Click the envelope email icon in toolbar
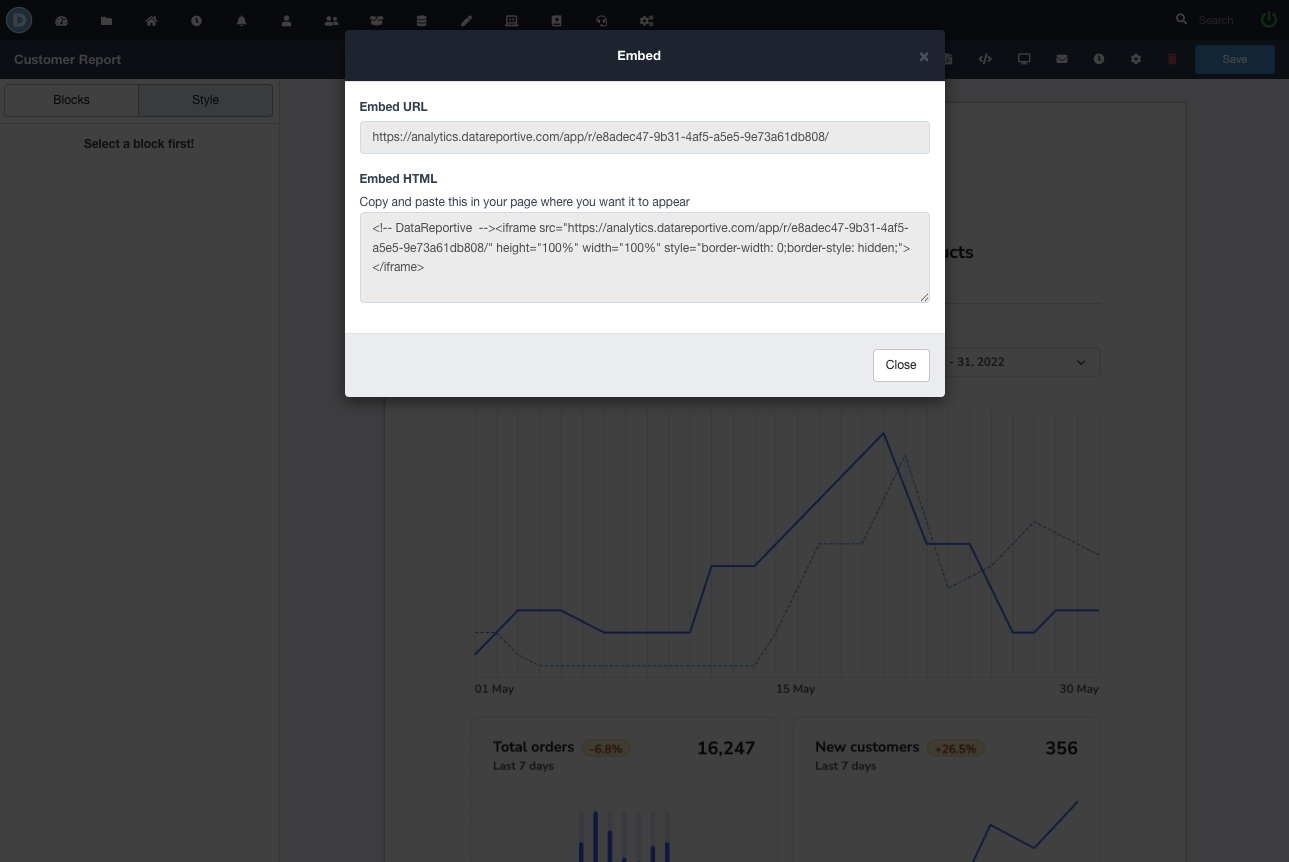 tap(1061, 59)
